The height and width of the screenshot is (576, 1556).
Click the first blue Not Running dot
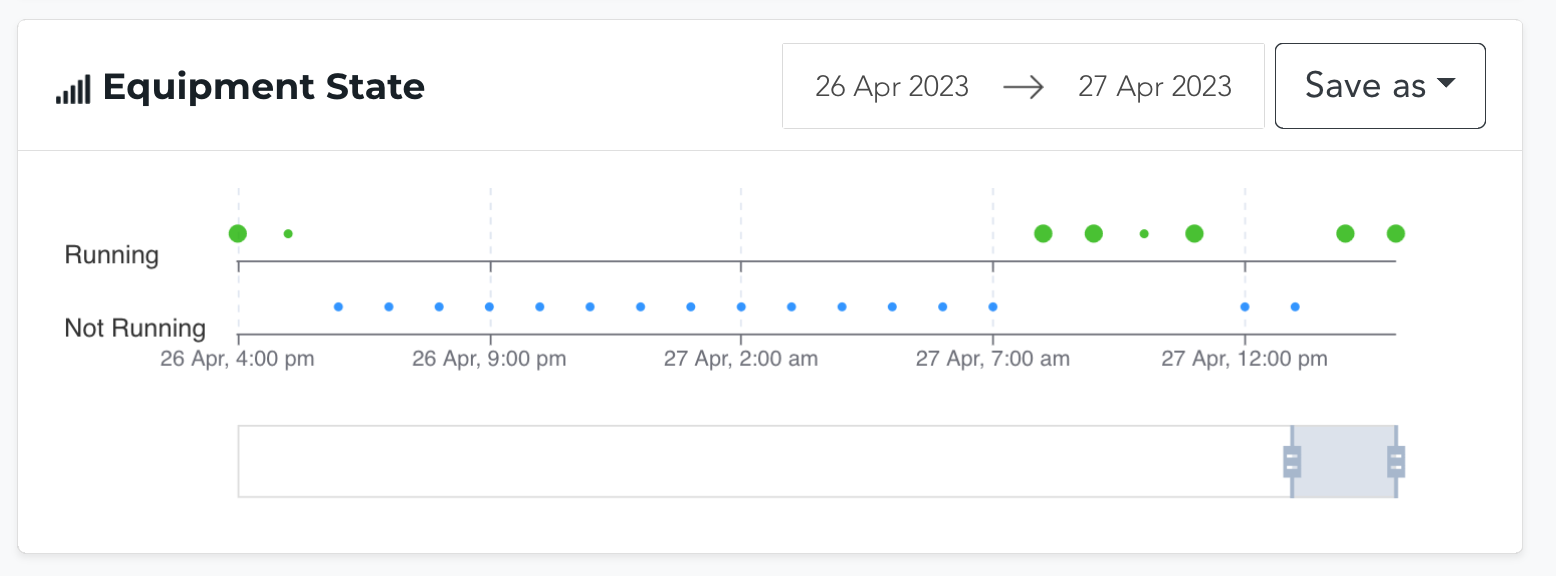338,307
